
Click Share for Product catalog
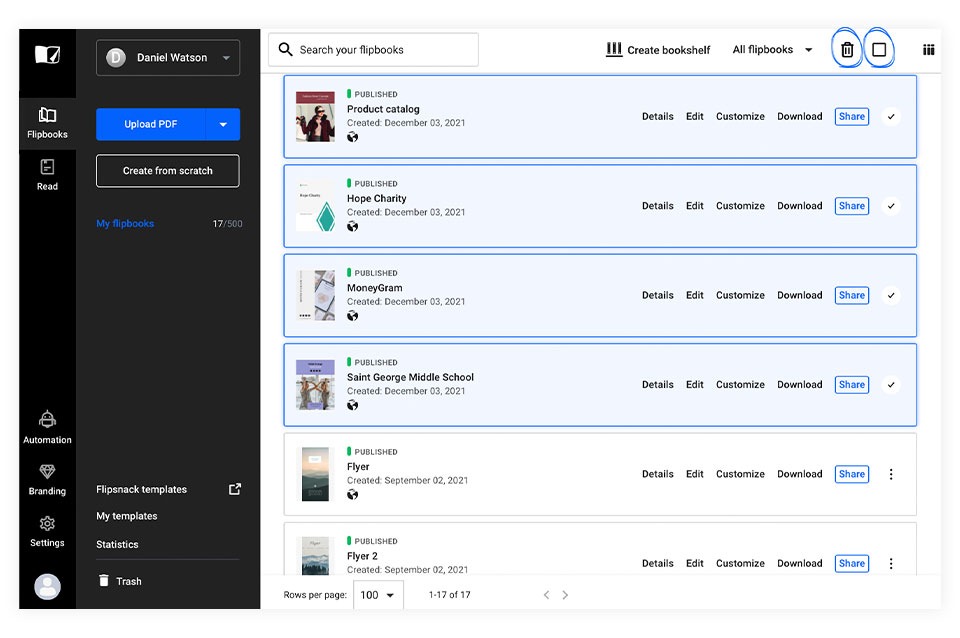(x=852, y=116)
